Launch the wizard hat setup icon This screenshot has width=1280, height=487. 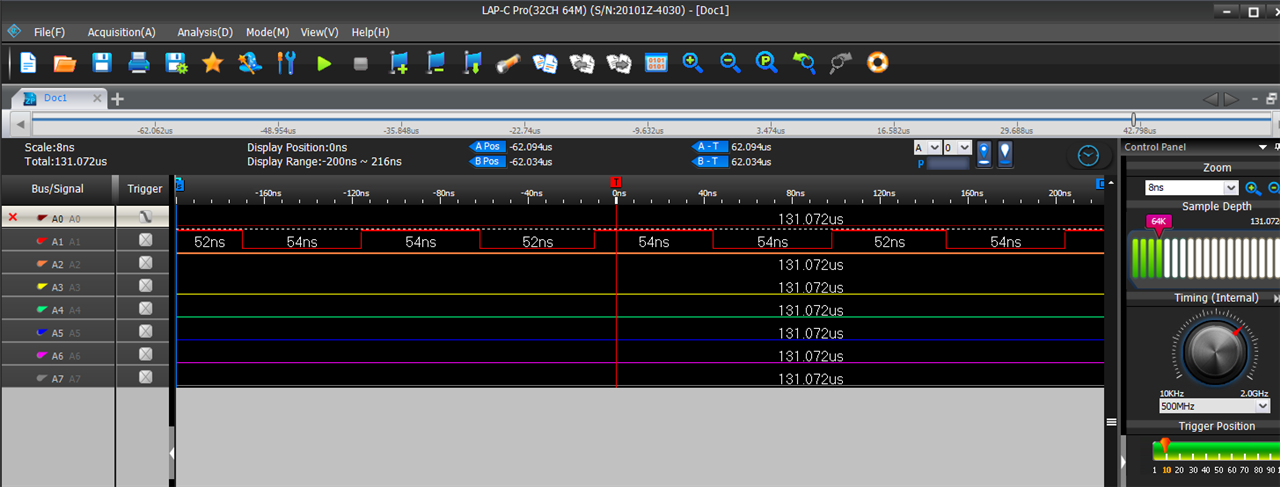(x=249, y=63)
